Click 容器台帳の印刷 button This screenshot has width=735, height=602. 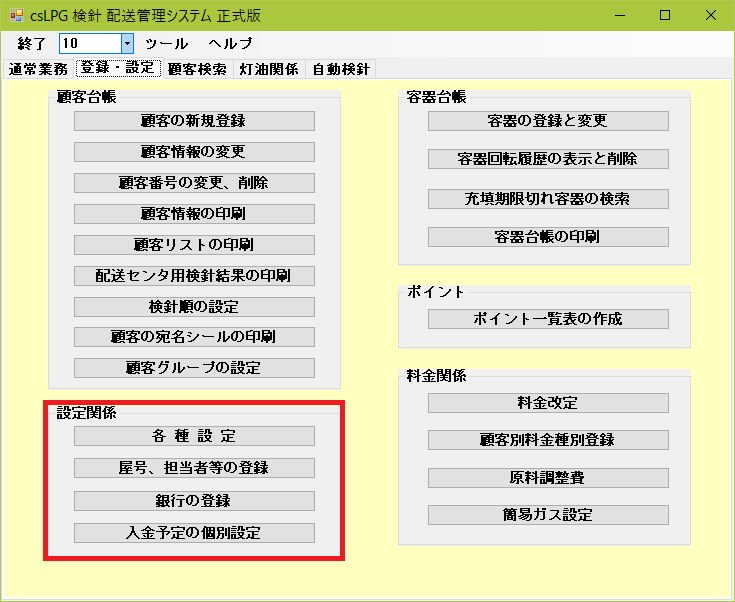[548, 237]
